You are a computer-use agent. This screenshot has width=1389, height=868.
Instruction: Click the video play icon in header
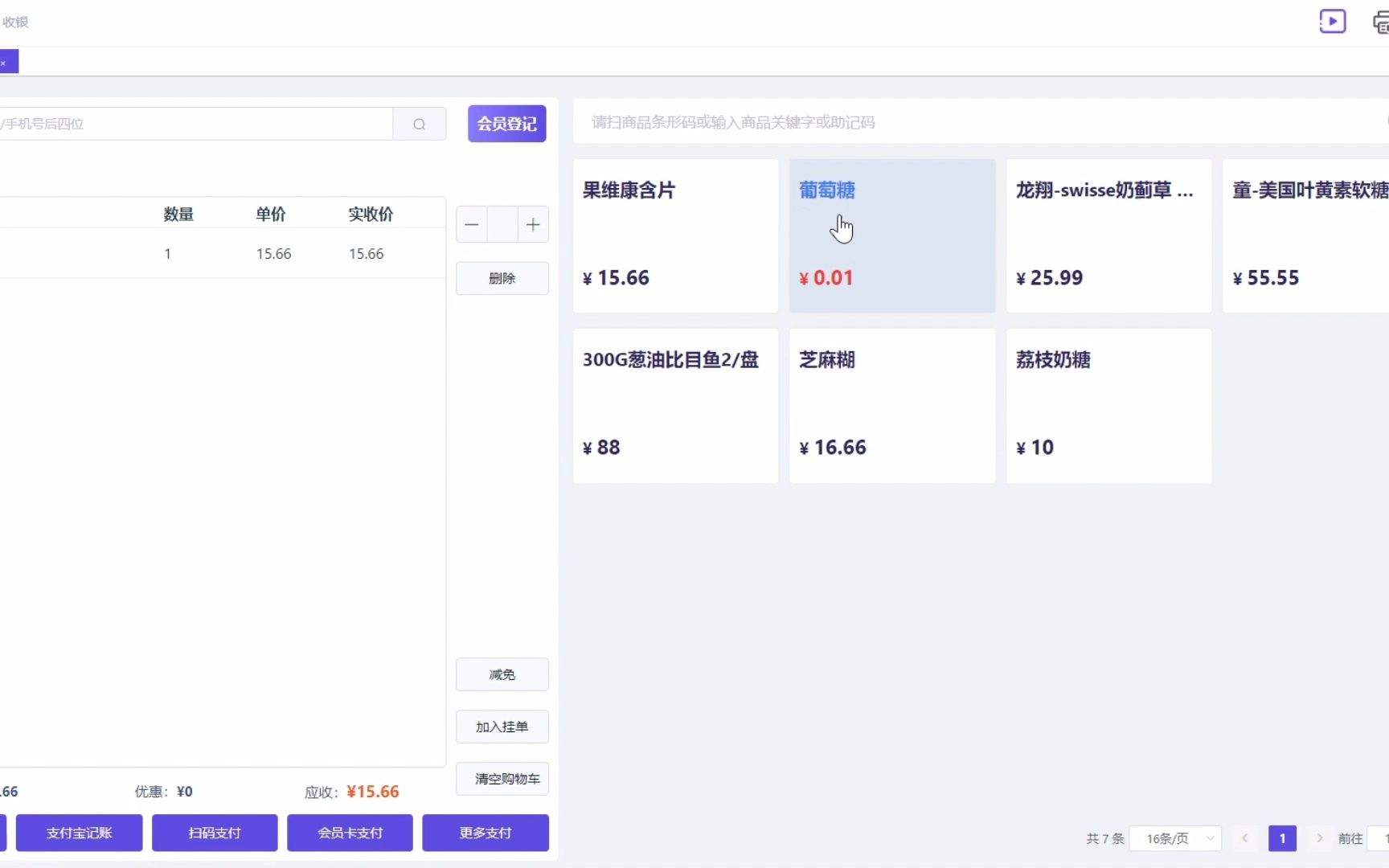pos(1332,21)
